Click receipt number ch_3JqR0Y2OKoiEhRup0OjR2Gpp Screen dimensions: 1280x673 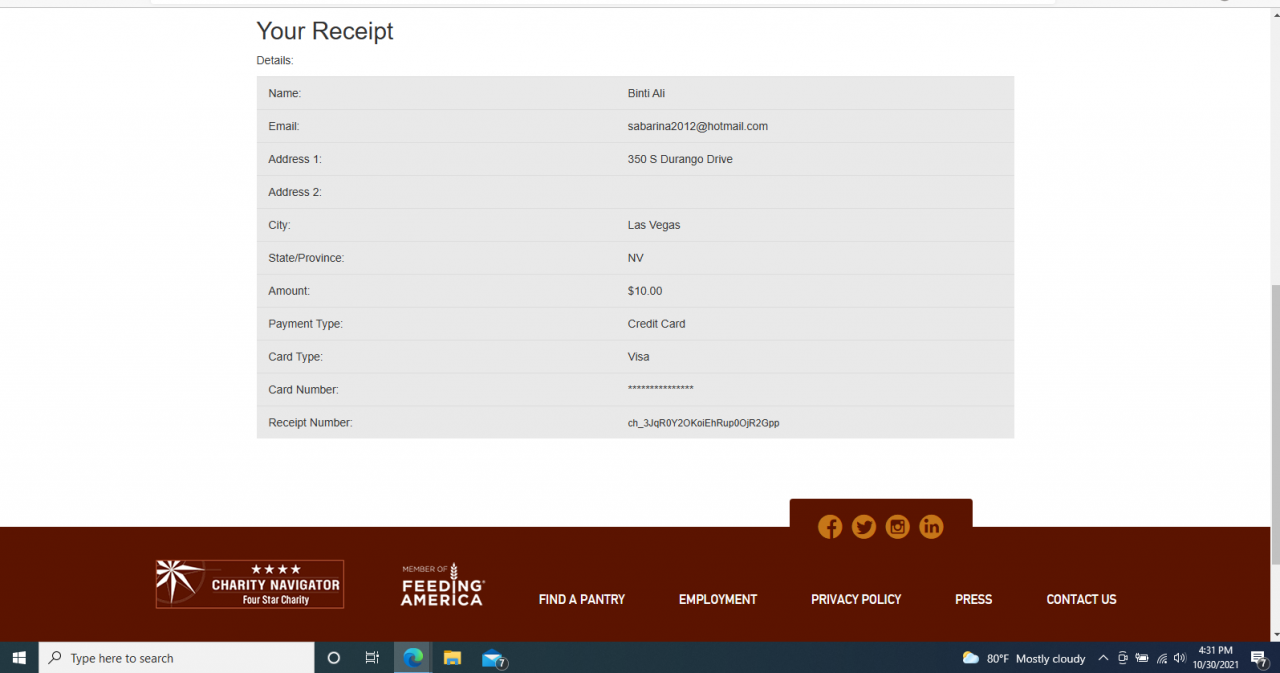(703, 423)
